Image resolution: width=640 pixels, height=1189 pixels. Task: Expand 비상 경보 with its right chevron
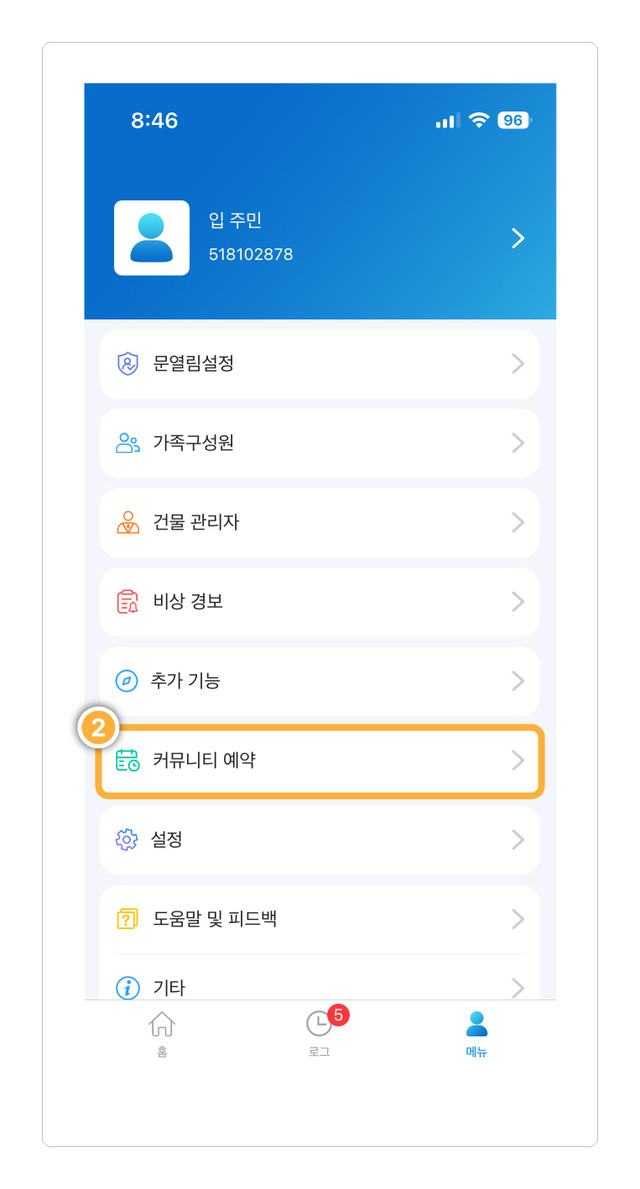point(518,602)
